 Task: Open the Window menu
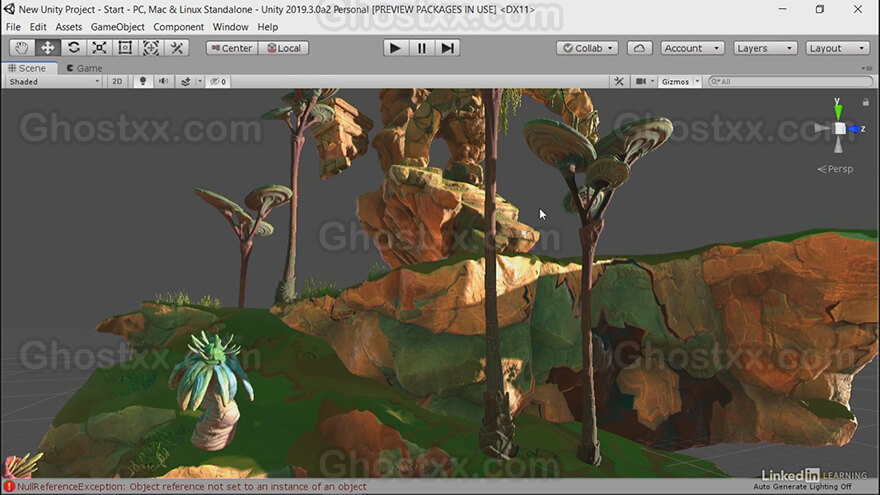[x=230, y=26]
